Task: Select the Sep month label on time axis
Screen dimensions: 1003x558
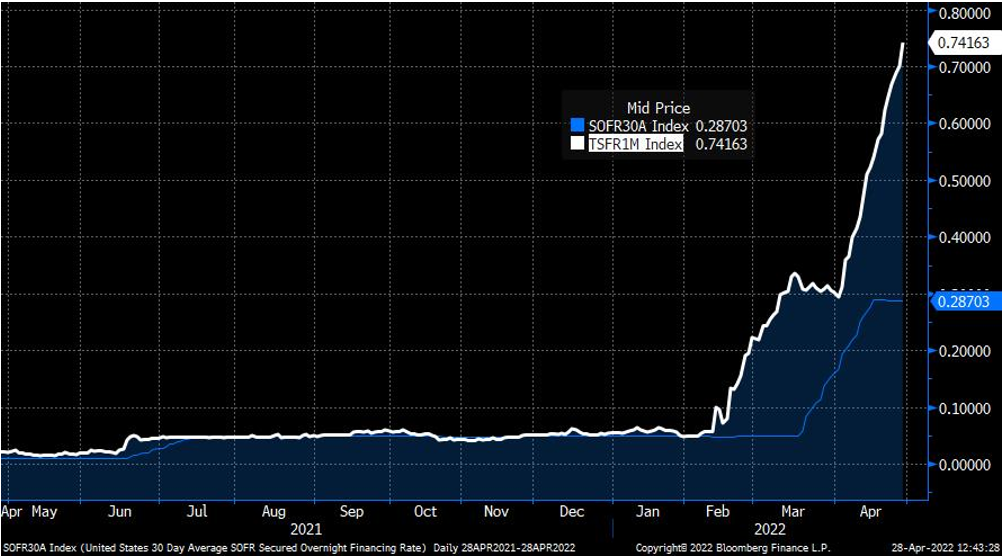Action: [x=351, y=511]
